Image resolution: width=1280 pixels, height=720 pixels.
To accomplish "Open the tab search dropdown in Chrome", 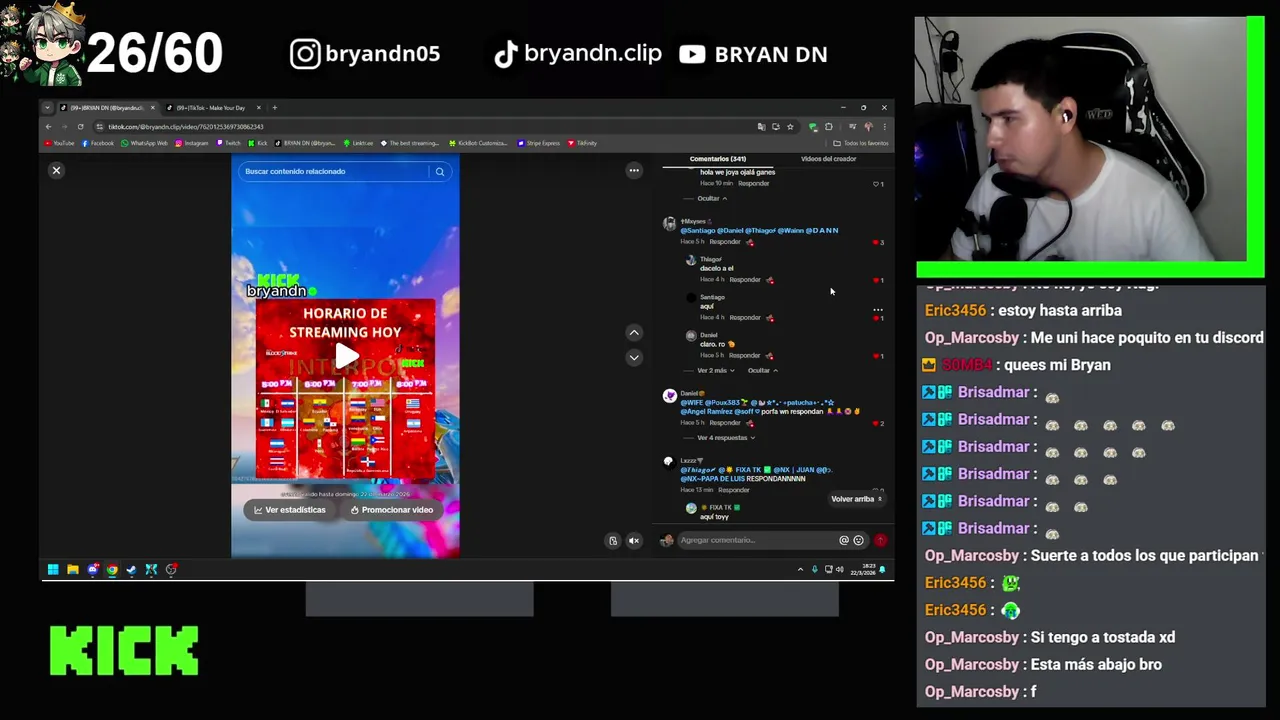I will (48, 108).
